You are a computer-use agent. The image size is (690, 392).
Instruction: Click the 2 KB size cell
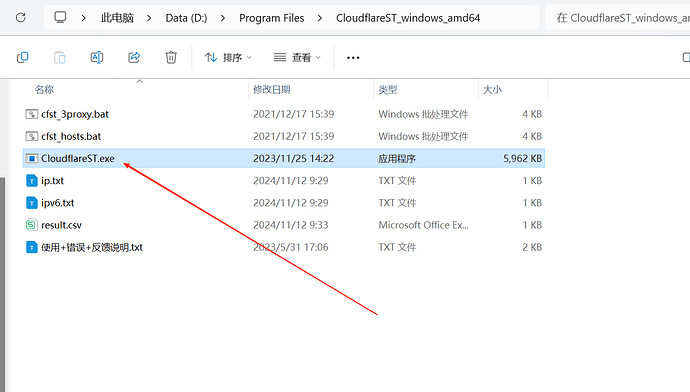(532, 247)
